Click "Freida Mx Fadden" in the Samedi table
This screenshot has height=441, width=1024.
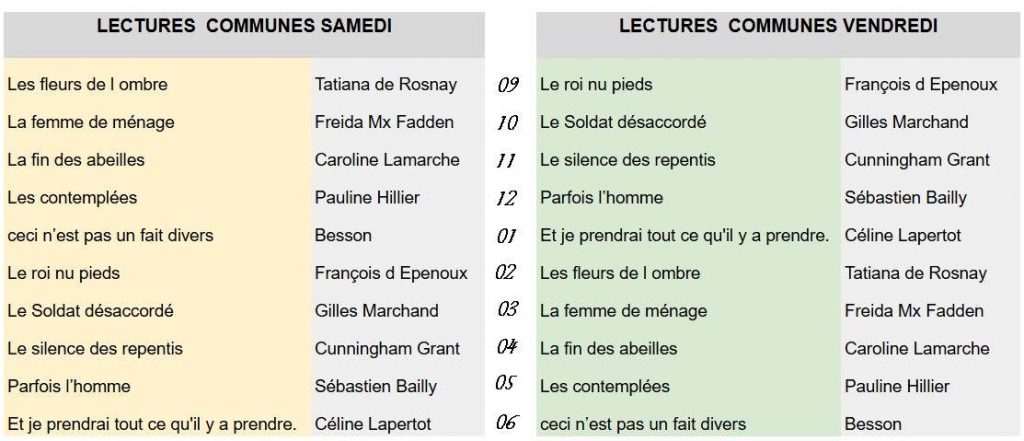coord(384,123)
